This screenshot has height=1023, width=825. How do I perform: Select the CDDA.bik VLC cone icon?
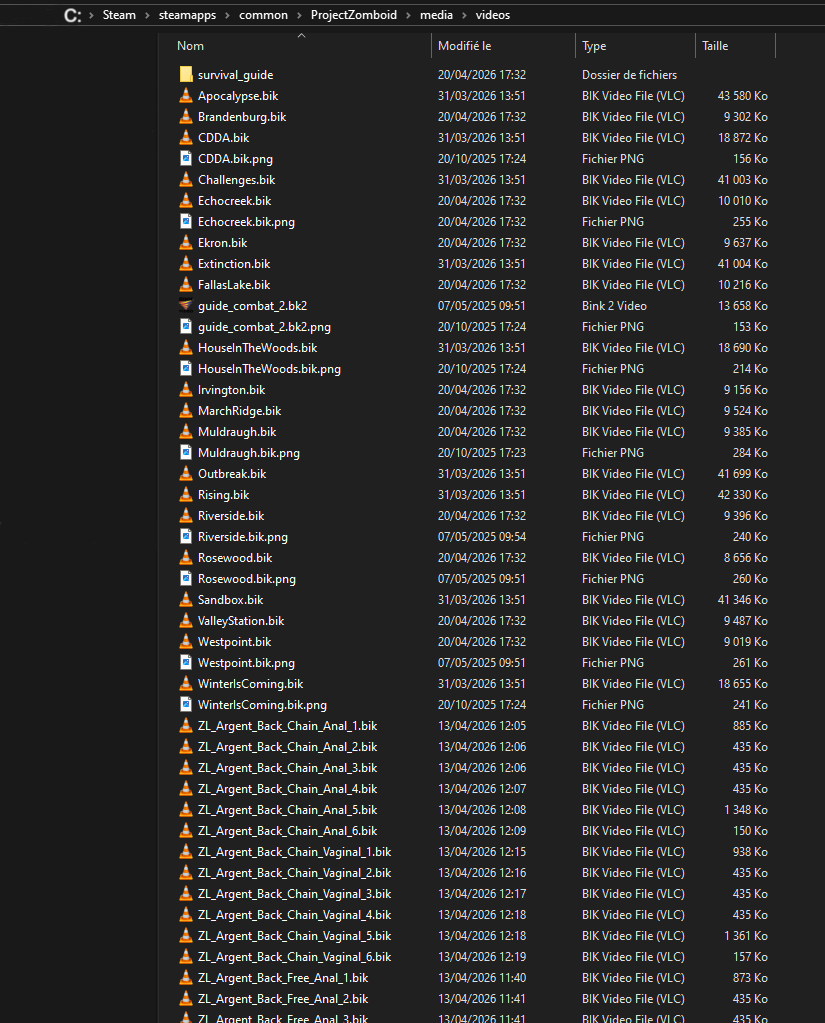click(186, 138)
